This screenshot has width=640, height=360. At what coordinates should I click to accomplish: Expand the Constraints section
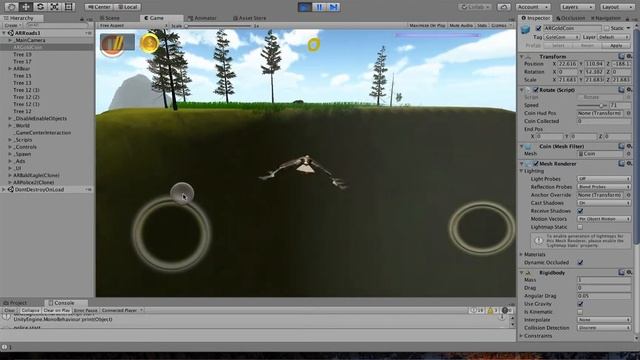[x=522, y=336]
